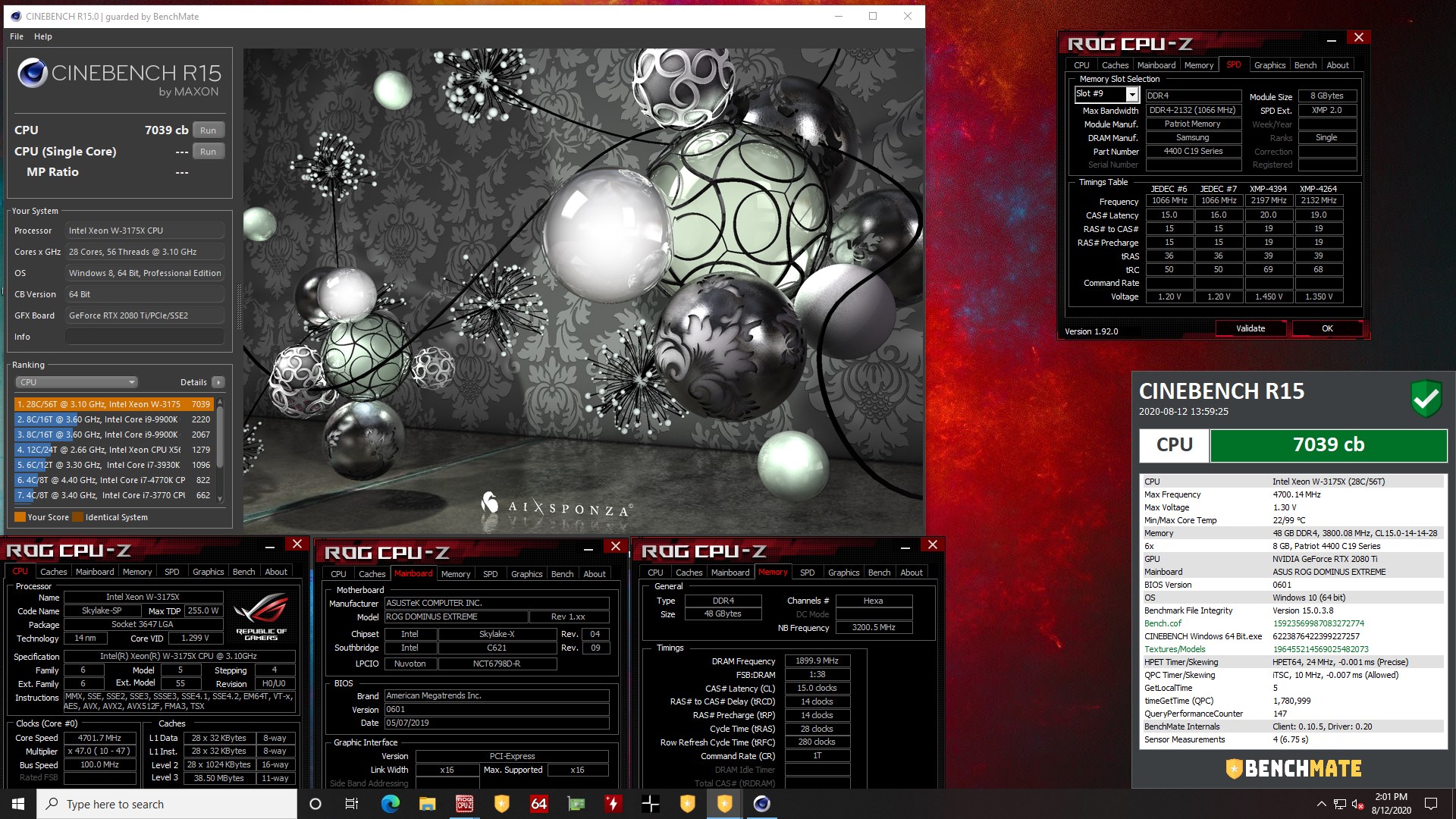Screen dimensions: 1456x819
Task: Click Part Number 4400 C19 Series field
Action: coord(1193,151)
